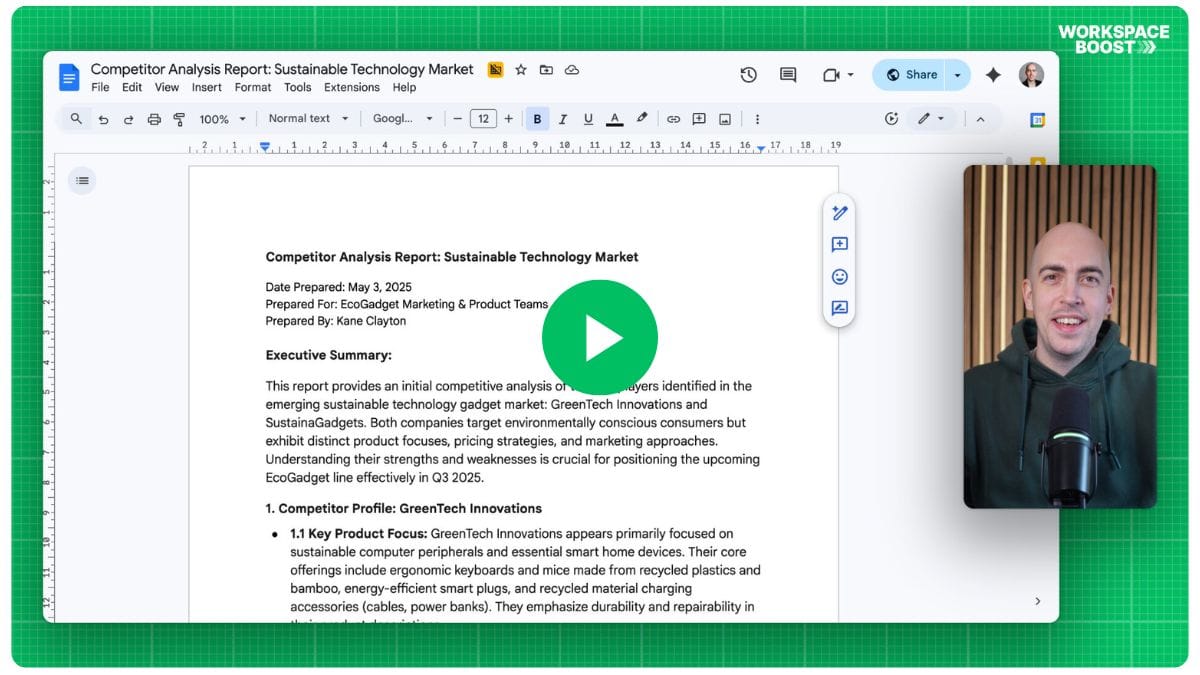The width and height of the screenshot is (1200, 675).
Task: Star this document
Action: (x=521, y=70)
